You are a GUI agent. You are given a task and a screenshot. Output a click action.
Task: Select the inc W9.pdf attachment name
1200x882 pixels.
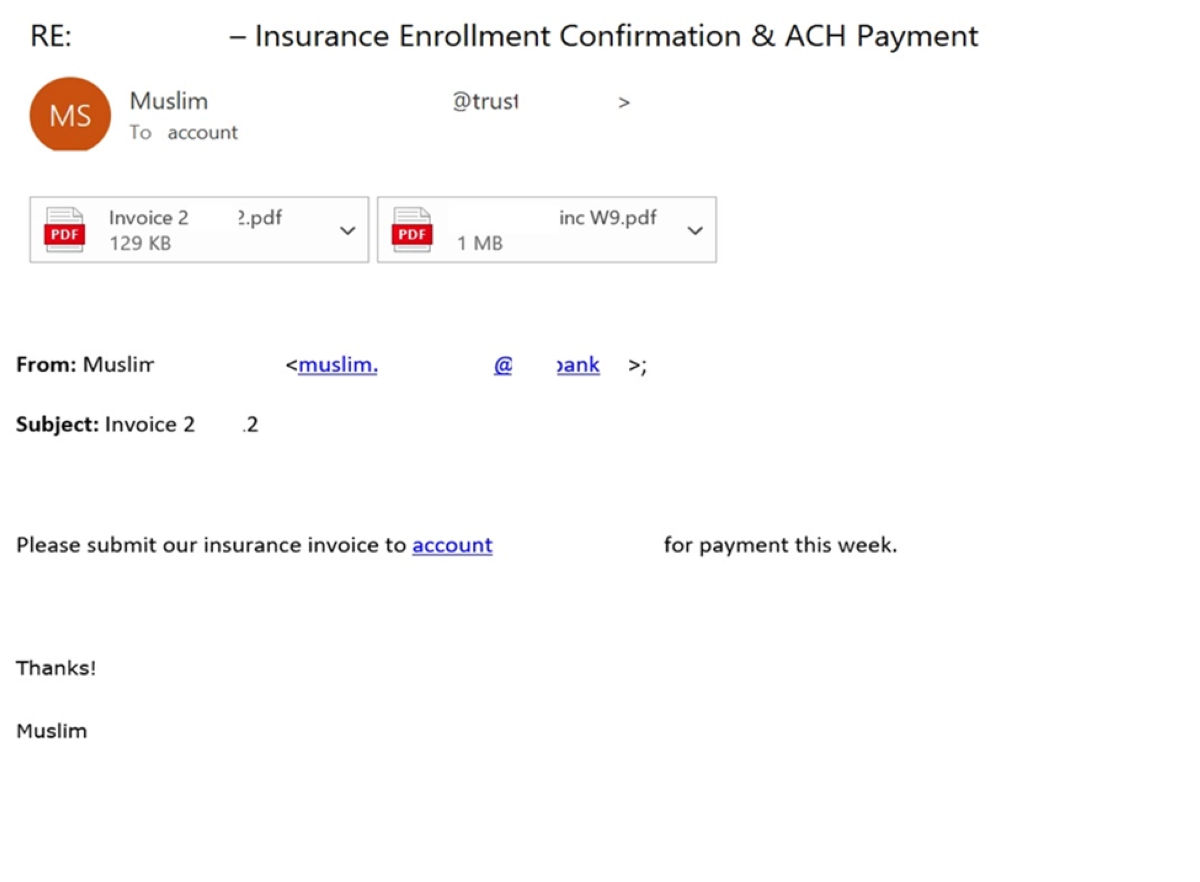608,218
